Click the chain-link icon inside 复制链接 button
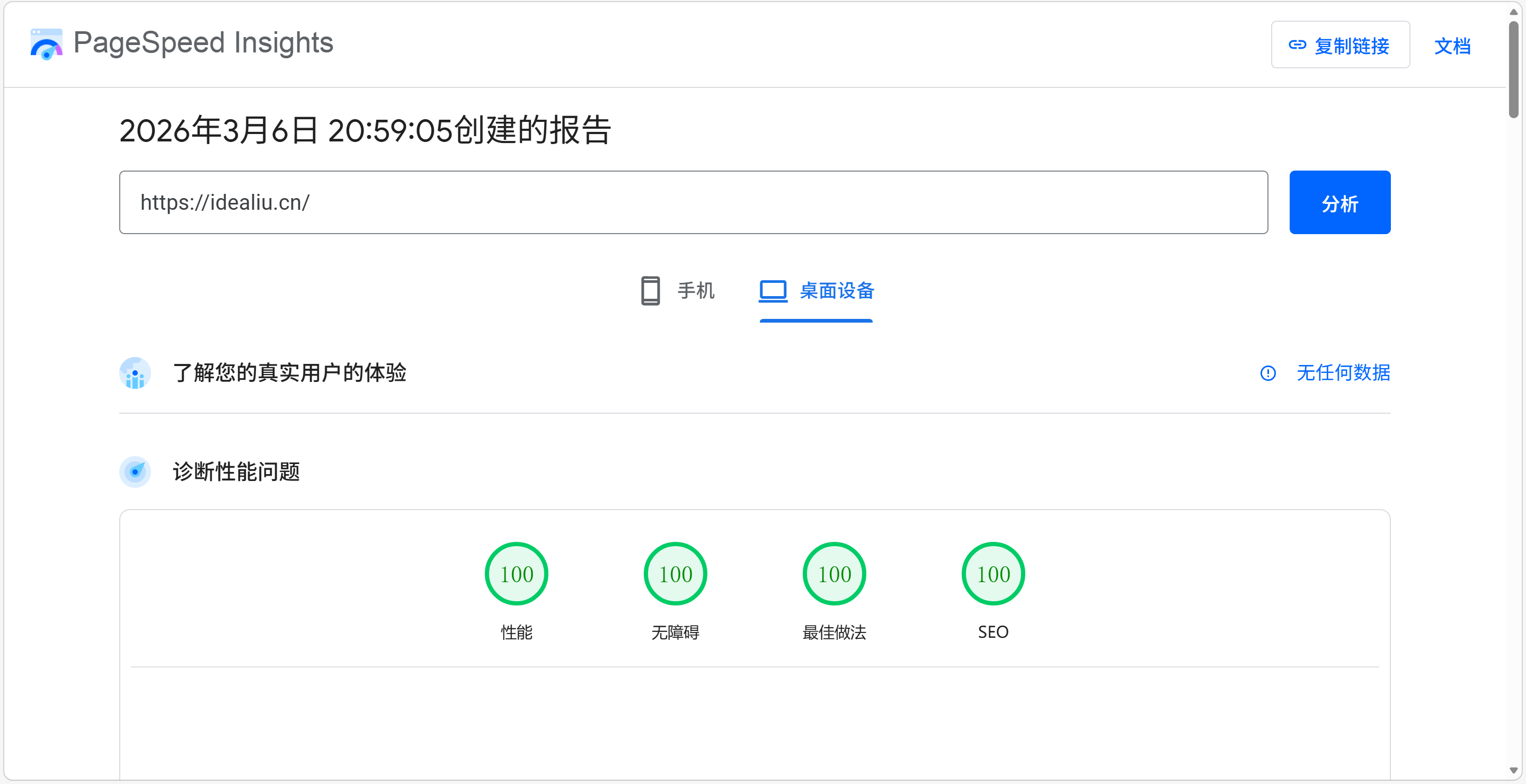 point(1297,46)
